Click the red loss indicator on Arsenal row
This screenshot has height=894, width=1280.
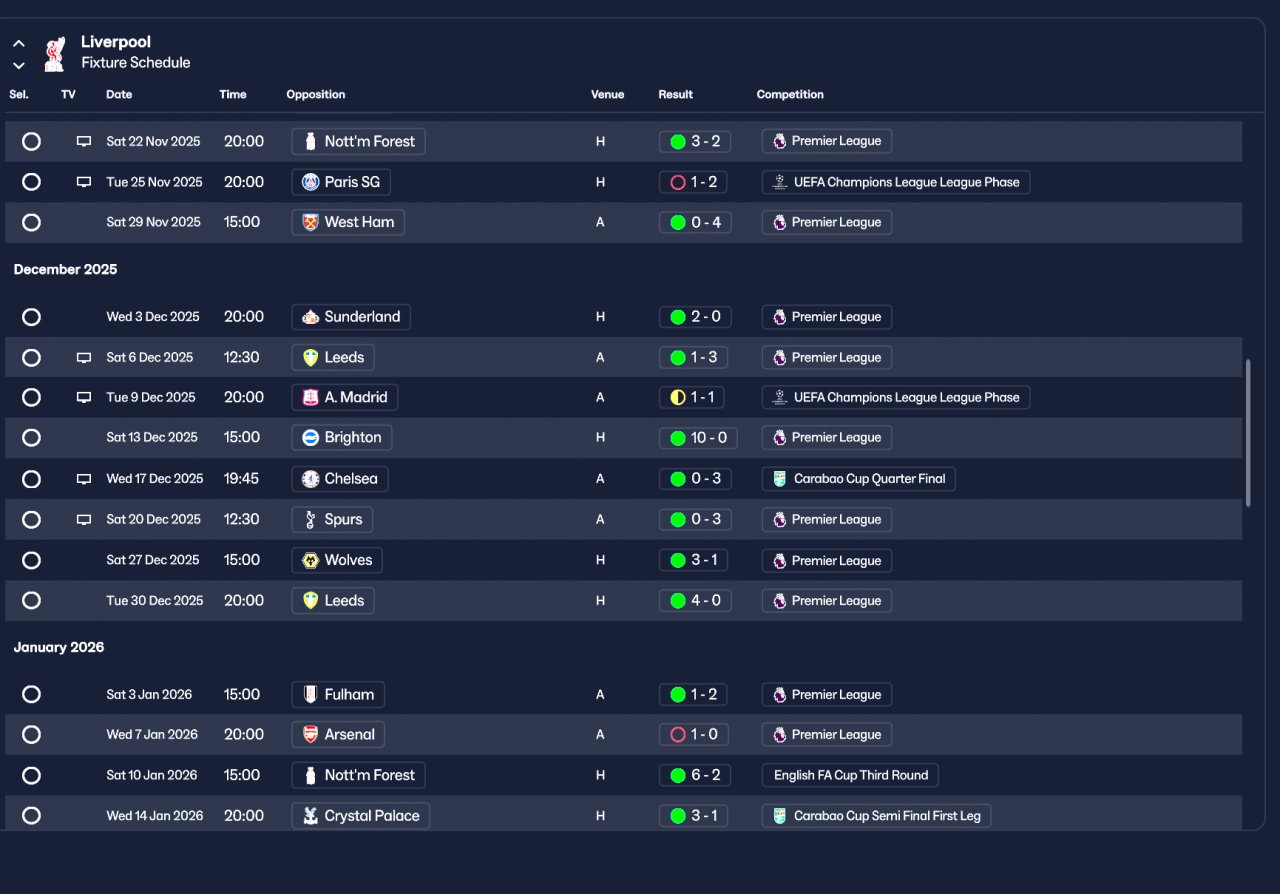[x=678, y=735]
